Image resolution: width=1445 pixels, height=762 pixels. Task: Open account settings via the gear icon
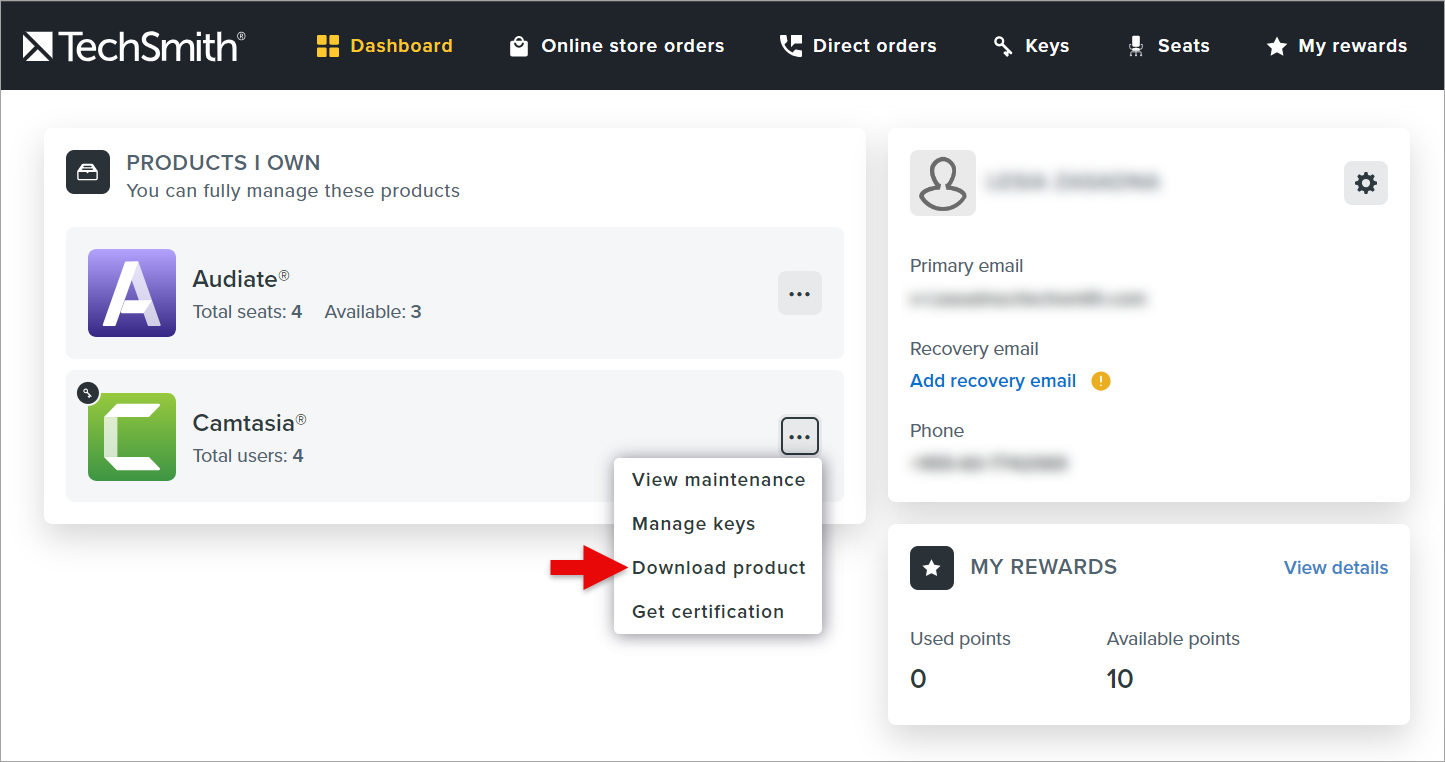click(x=1365, y=183)
